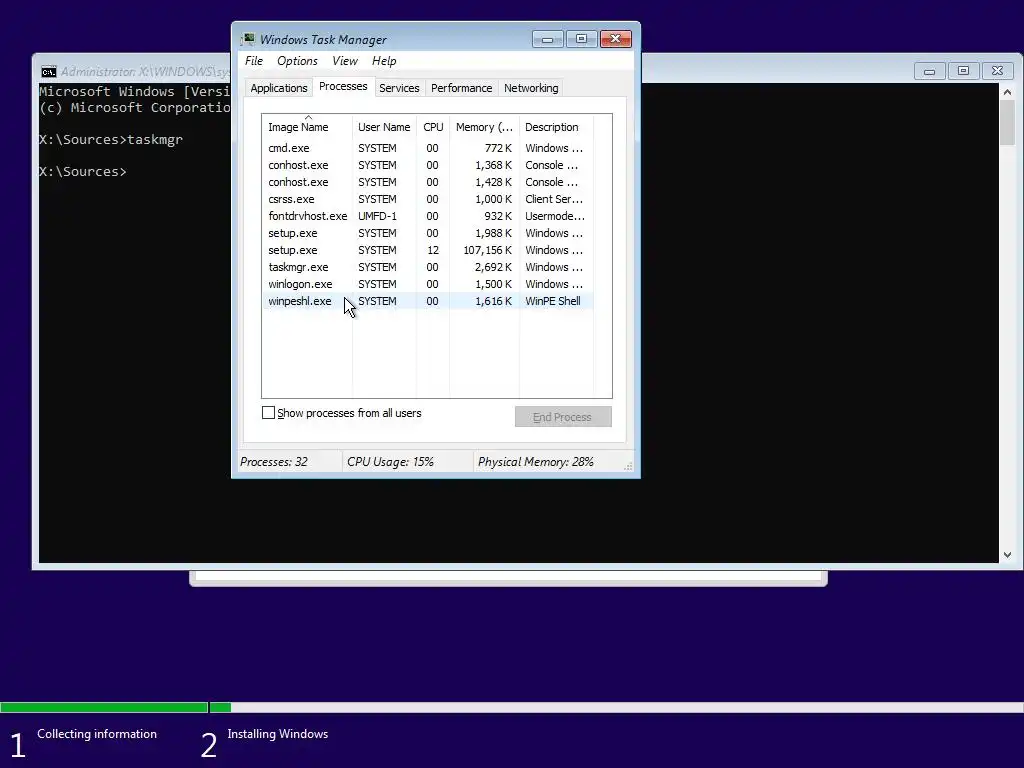Open the View menu

[x=344, y=61]
